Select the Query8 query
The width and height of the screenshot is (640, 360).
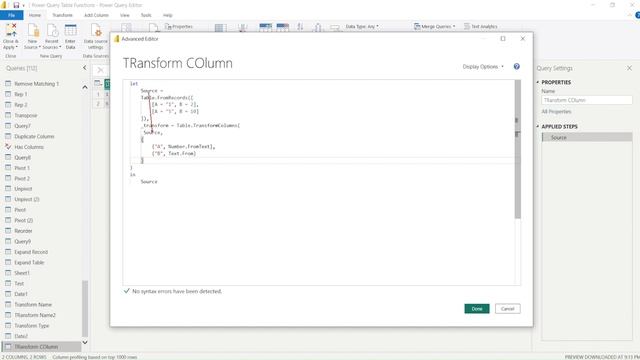pyautogui.click(x=22, y=158)
